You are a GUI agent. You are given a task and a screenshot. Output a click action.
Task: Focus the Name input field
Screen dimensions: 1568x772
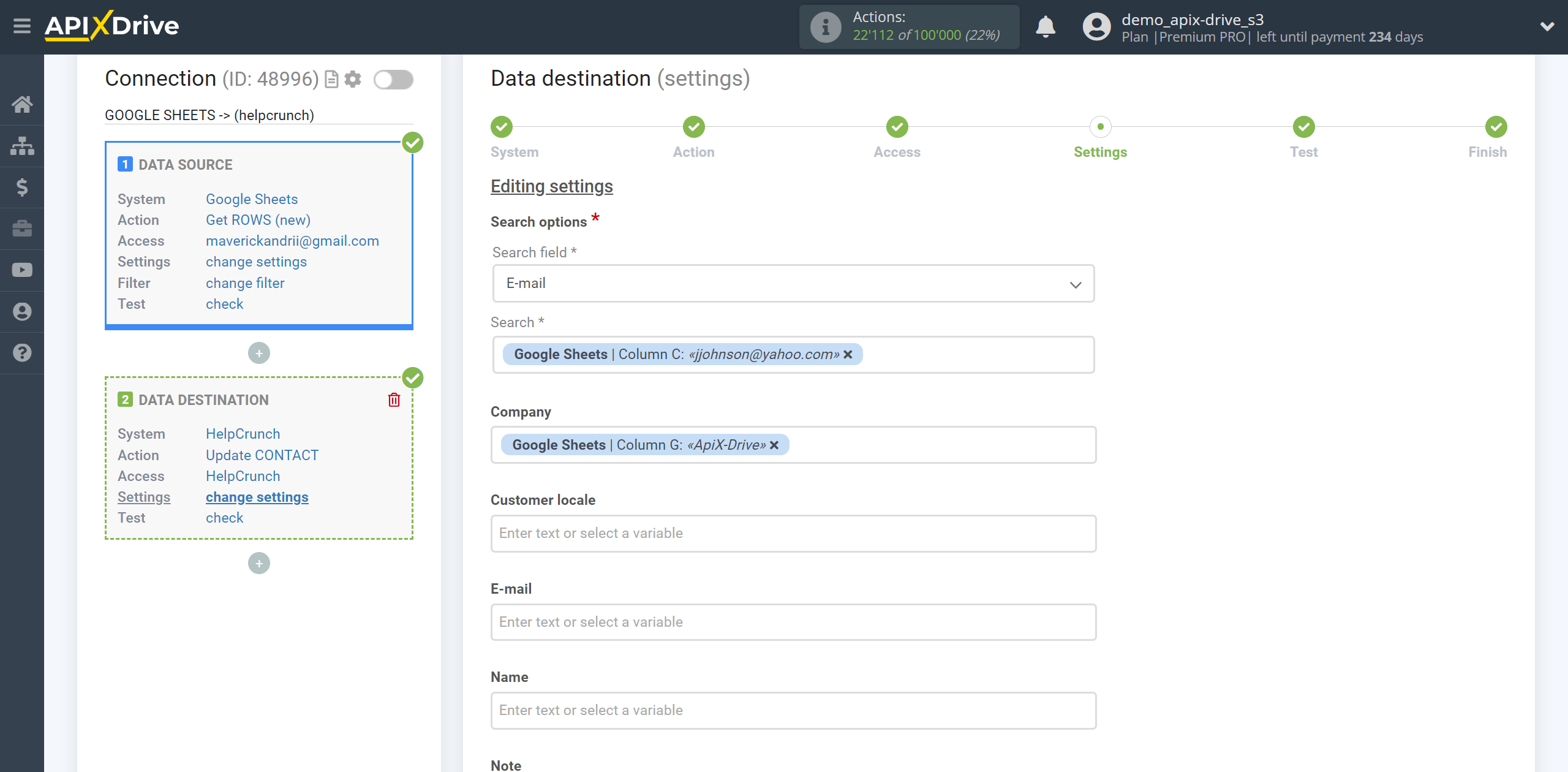tap(793, 711)
